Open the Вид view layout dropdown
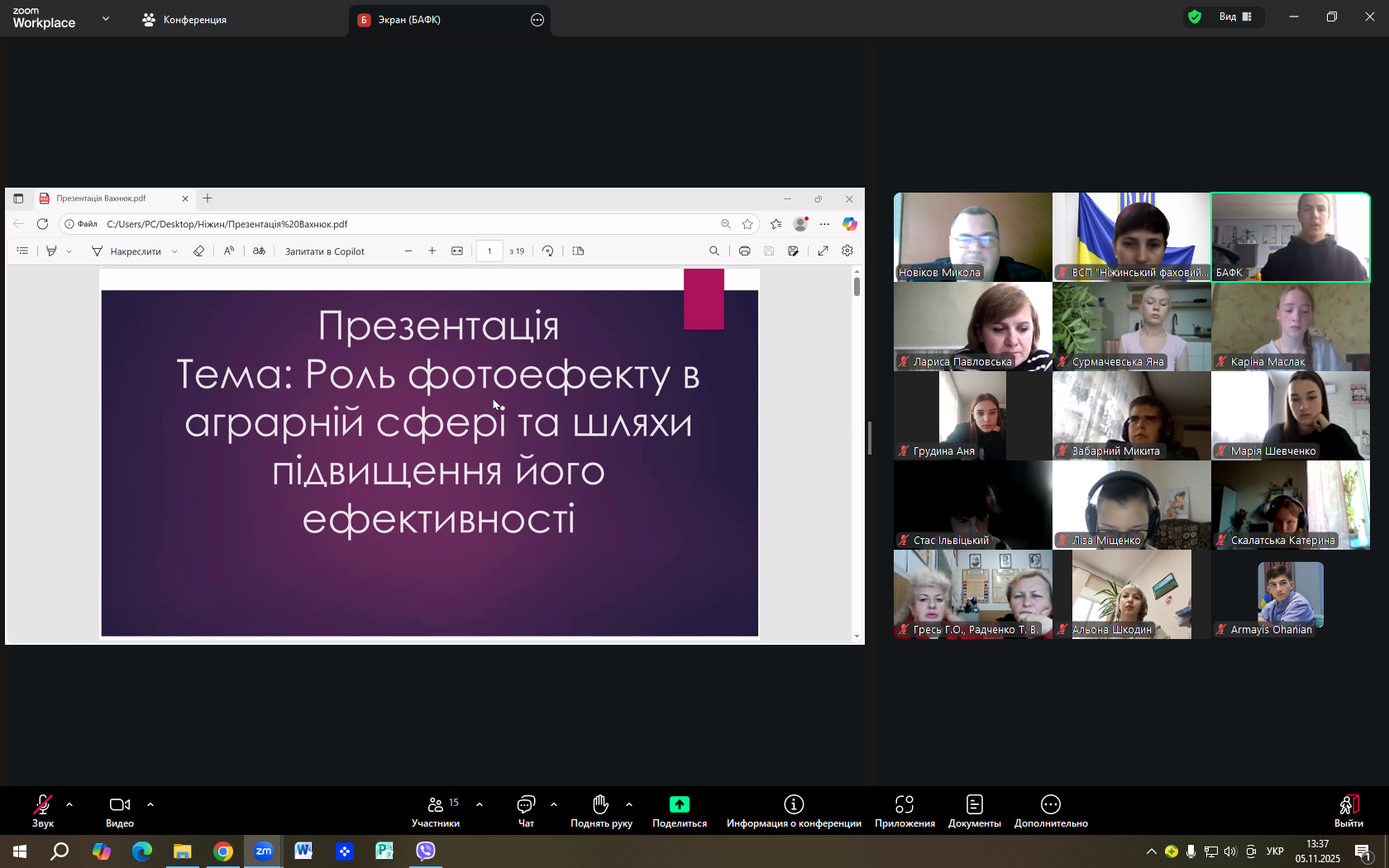The width and height of the screenshot is (1389, 868). pyautogui.click(x=1235, y=17)
